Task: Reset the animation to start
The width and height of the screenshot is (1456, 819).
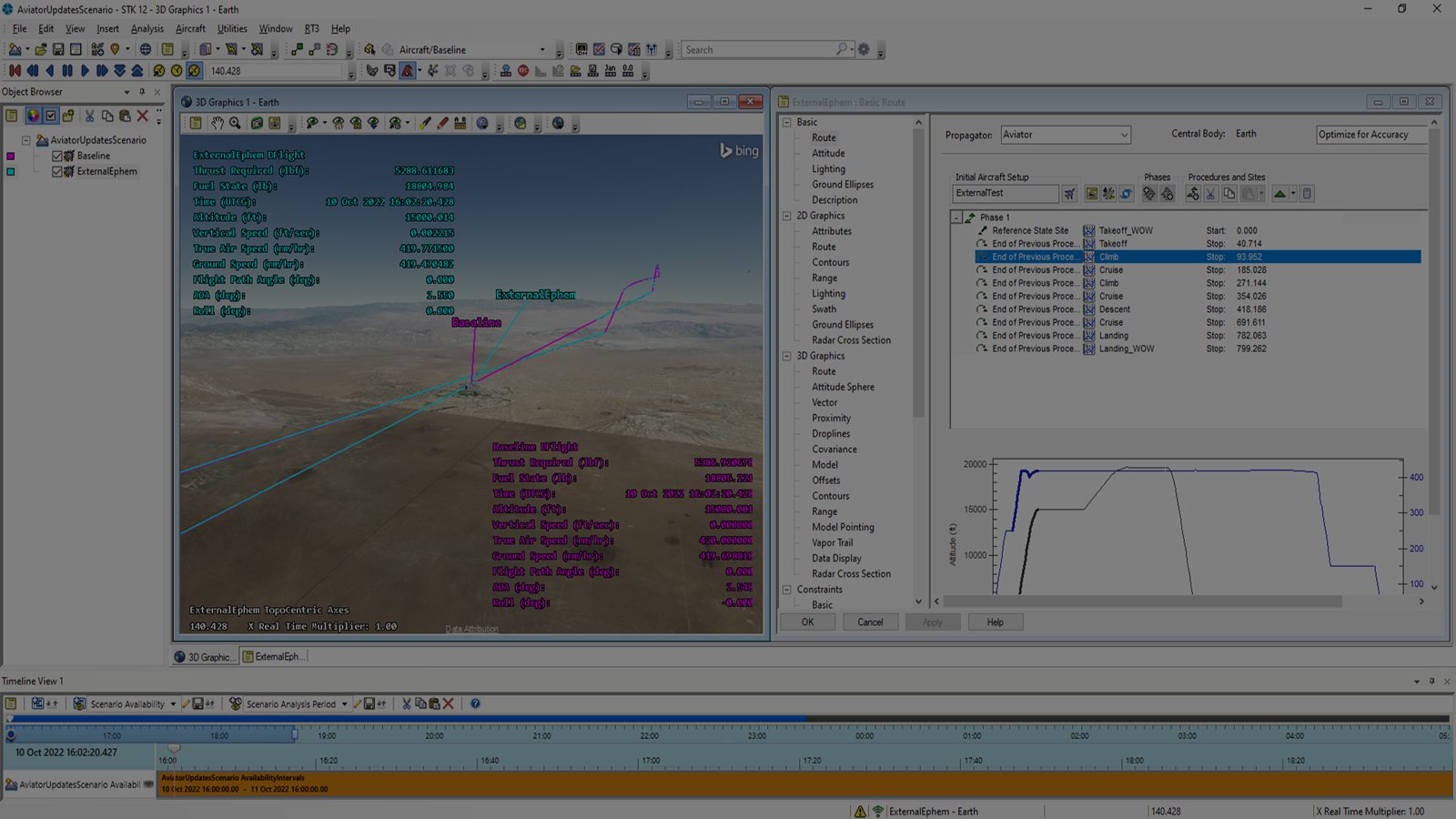Action: 14,70
